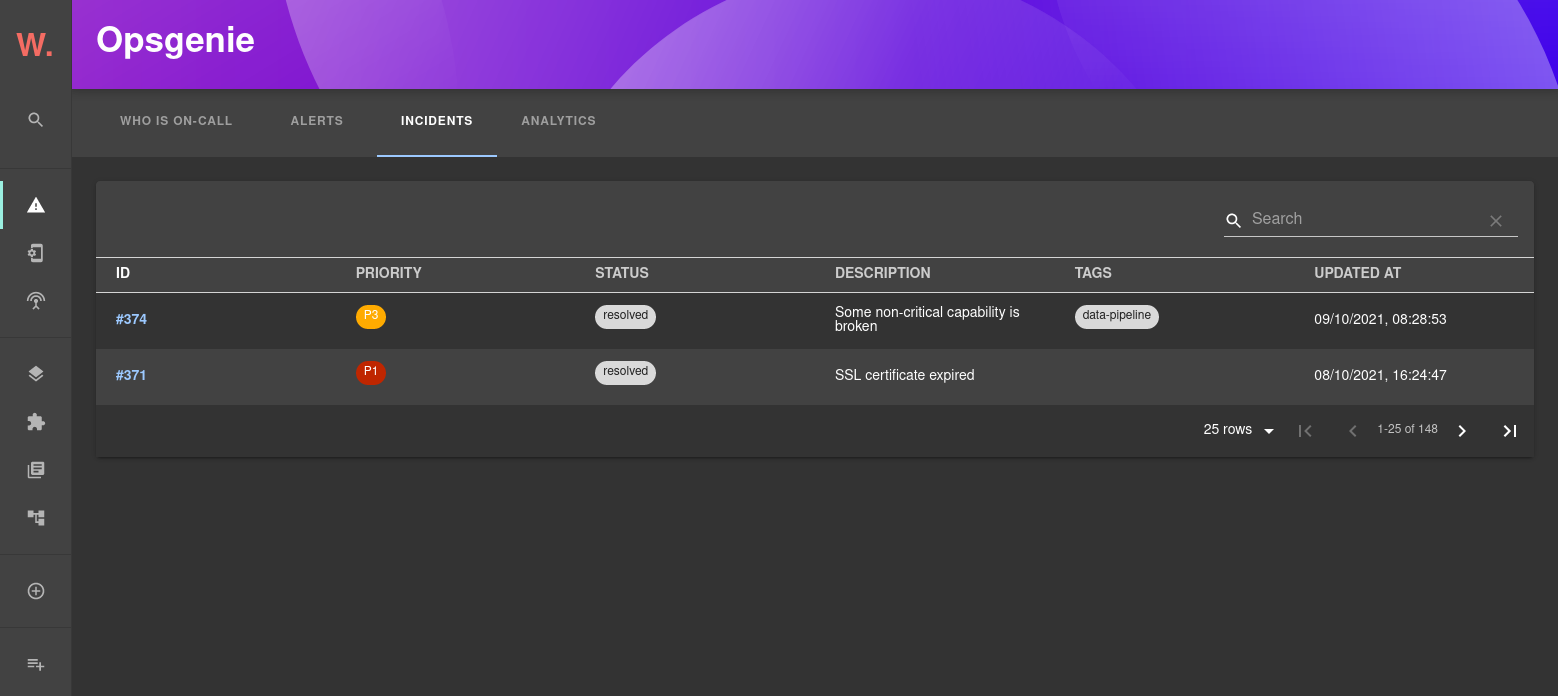Screen dimensions: 1558x696
Task: Click the STATUS column header
Action: pyautogui.click(x=622, y=273)
